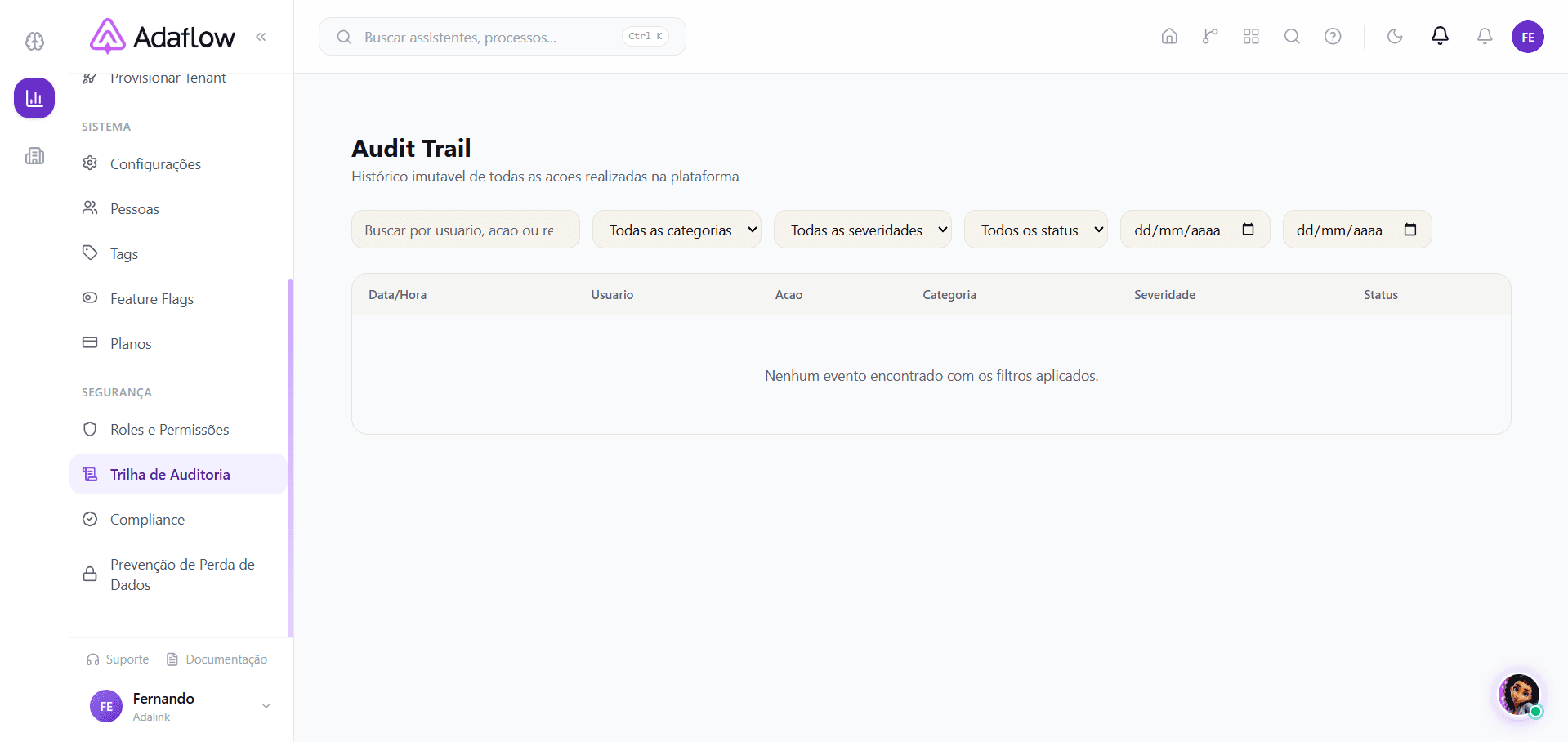The width and height of the screenshot is (1568, 742).
Task: Click the Severidade column header
Action: 1164,295
